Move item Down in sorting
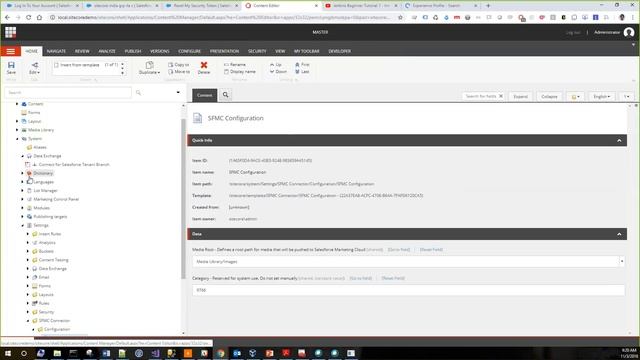This screenshot has height=360, width=640. [x=278, y=71]
